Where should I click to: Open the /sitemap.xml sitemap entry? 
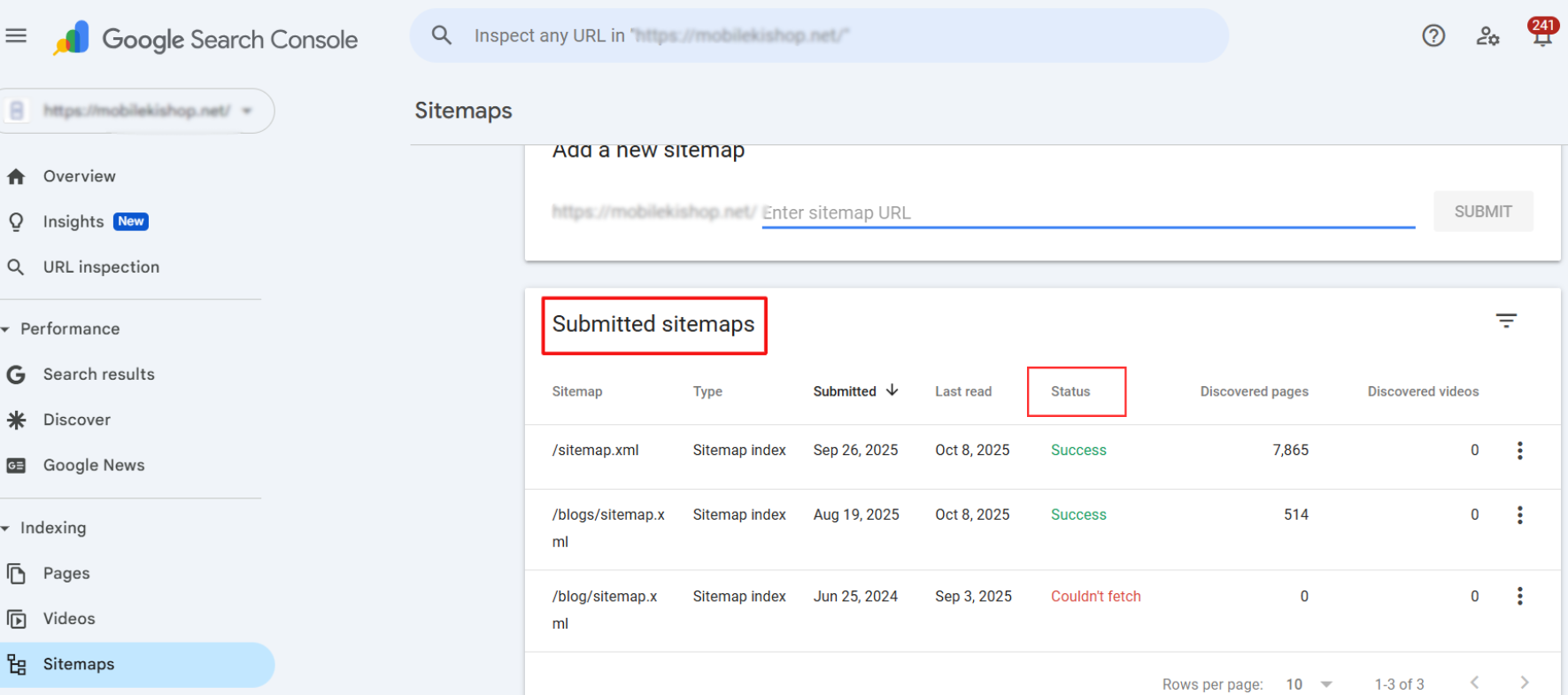click(x=596, y=450)
